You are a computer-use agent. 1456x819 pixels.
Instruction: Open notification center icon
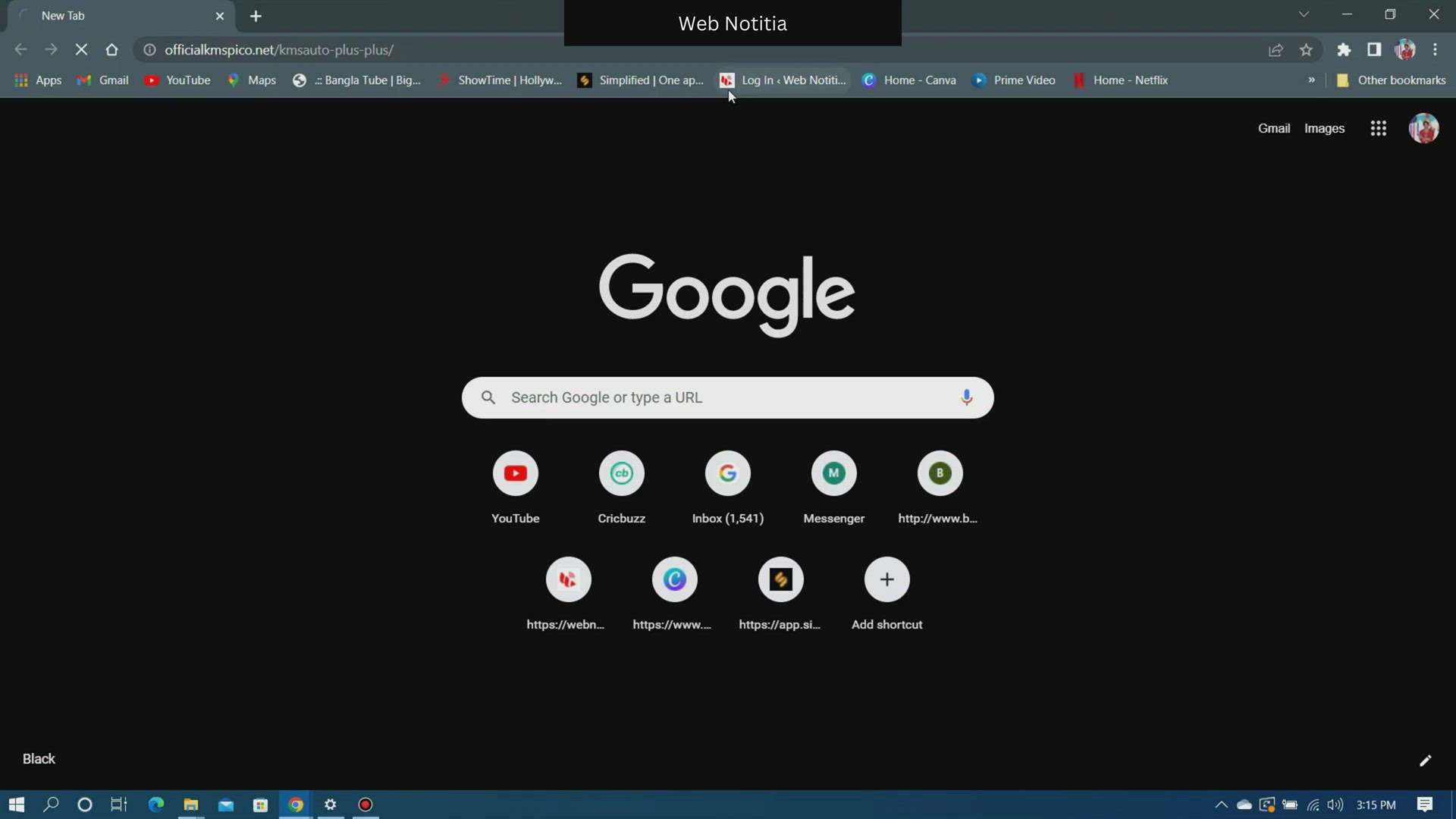(x=1425, y=805)
